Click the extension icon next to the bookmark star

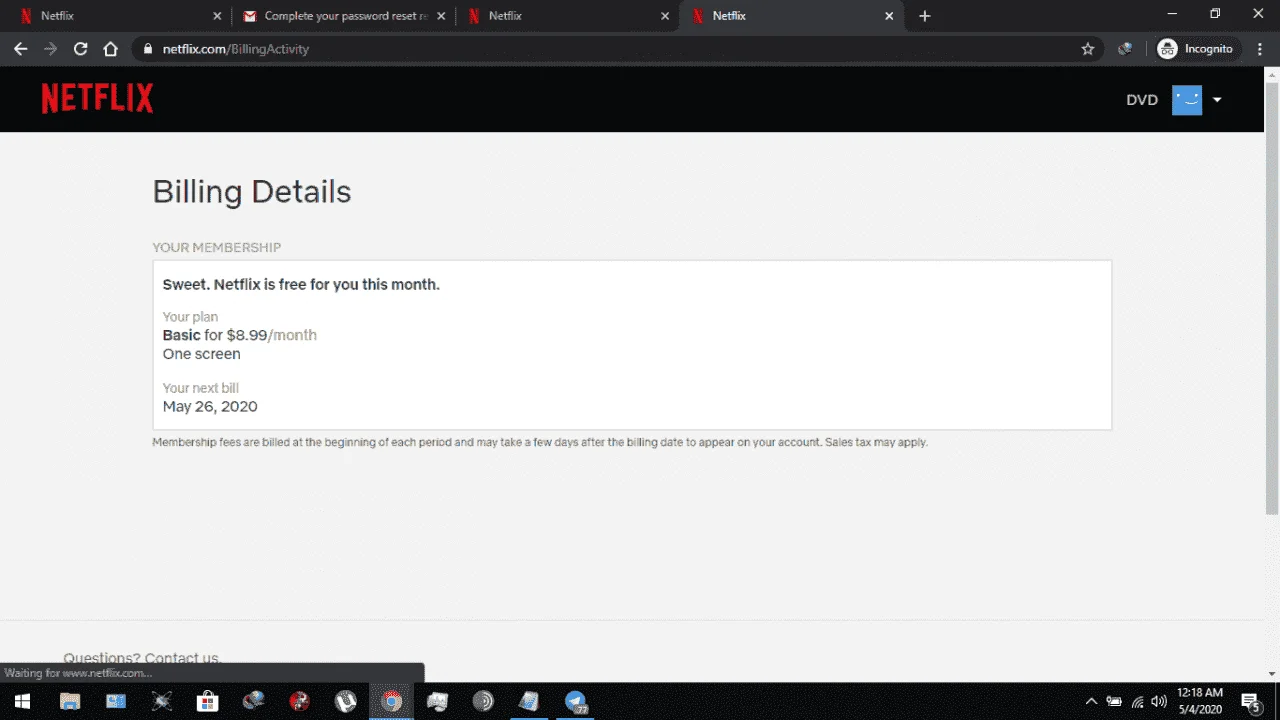(x=1125, y=48)
